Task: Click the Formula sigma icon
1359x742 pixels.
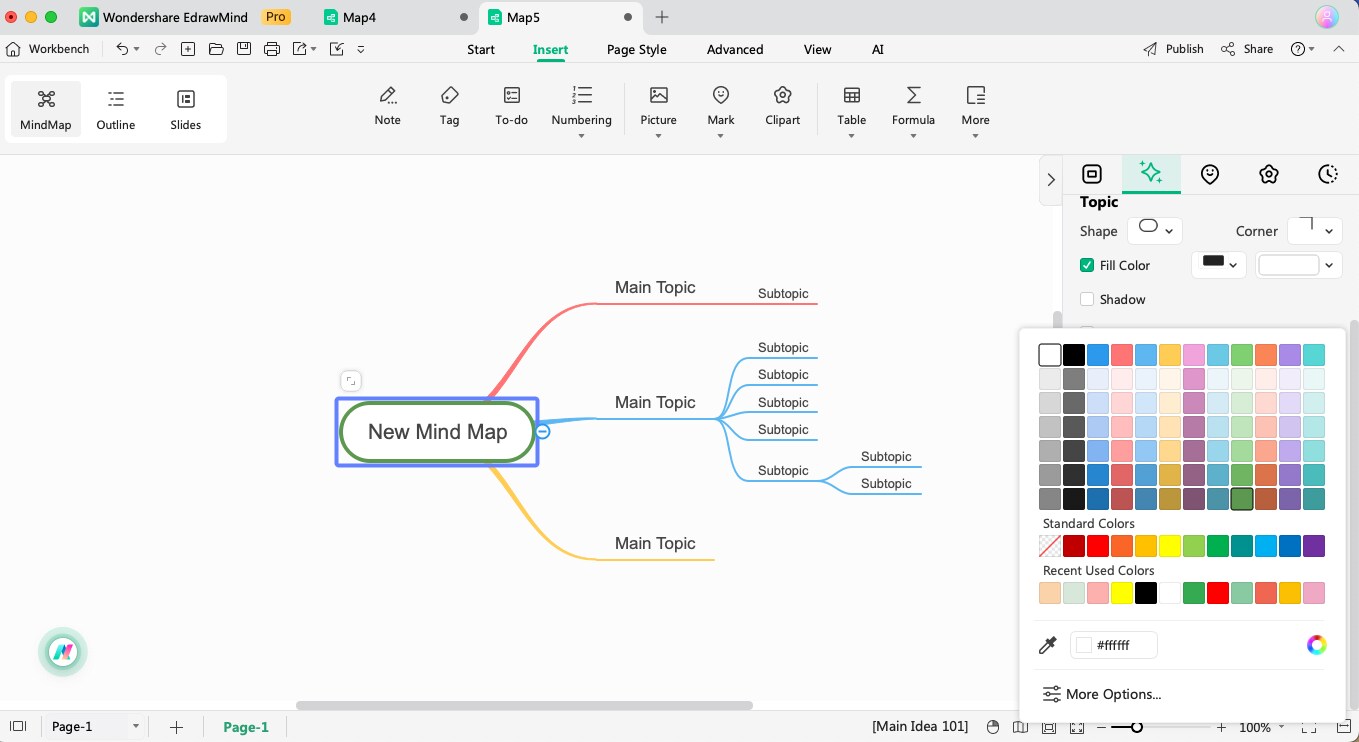Action: click(x=913, y=95)
